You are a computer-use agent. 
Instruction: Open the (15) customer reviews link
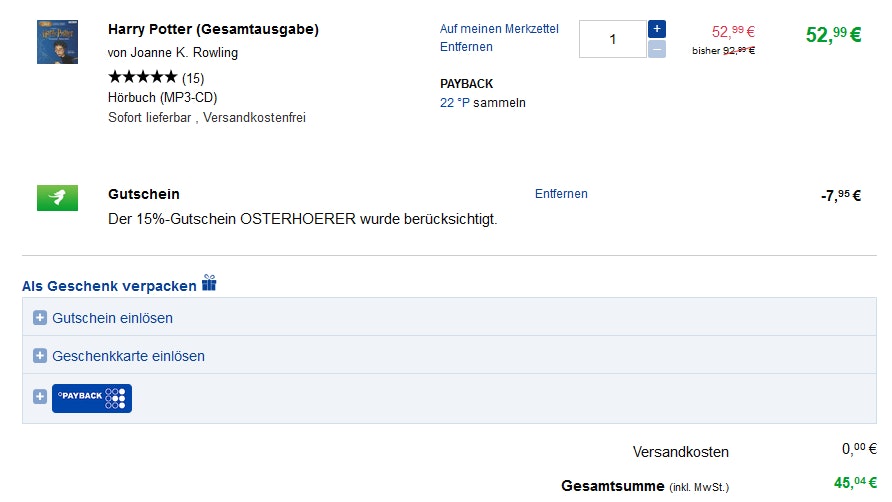click(193, 77)
